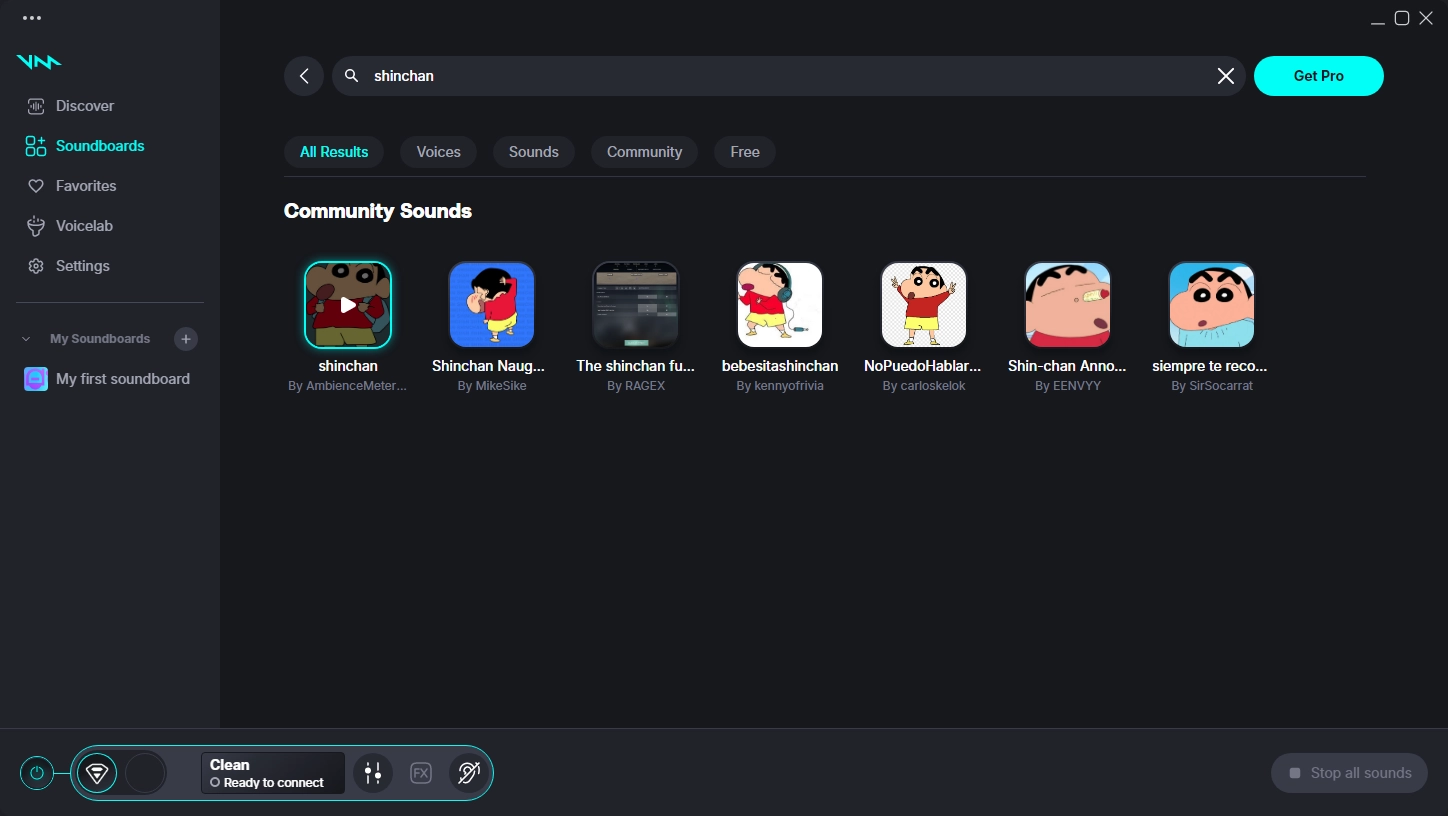The image size is (1448, 816).
Task: Clear the search text with X
Action: [1226, 76]
